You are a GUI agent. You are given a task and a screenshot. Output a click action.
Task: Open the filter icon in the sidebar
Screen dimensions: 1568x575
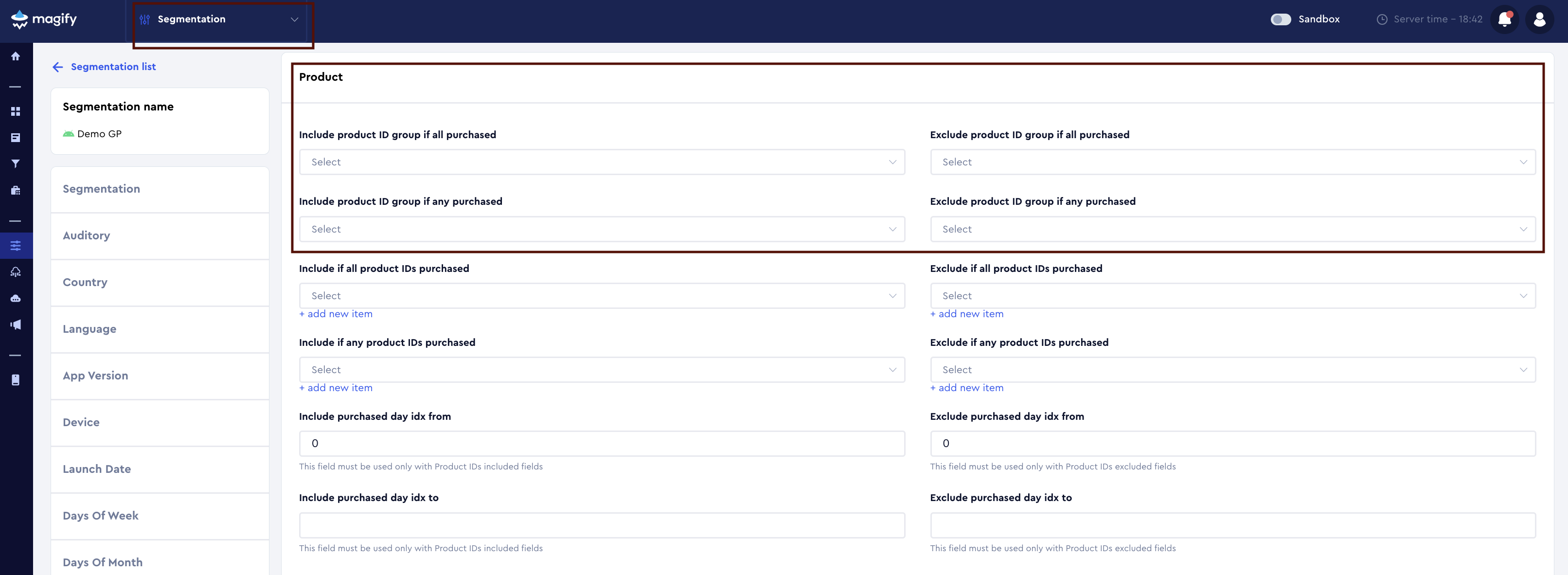tap(15, 163)
